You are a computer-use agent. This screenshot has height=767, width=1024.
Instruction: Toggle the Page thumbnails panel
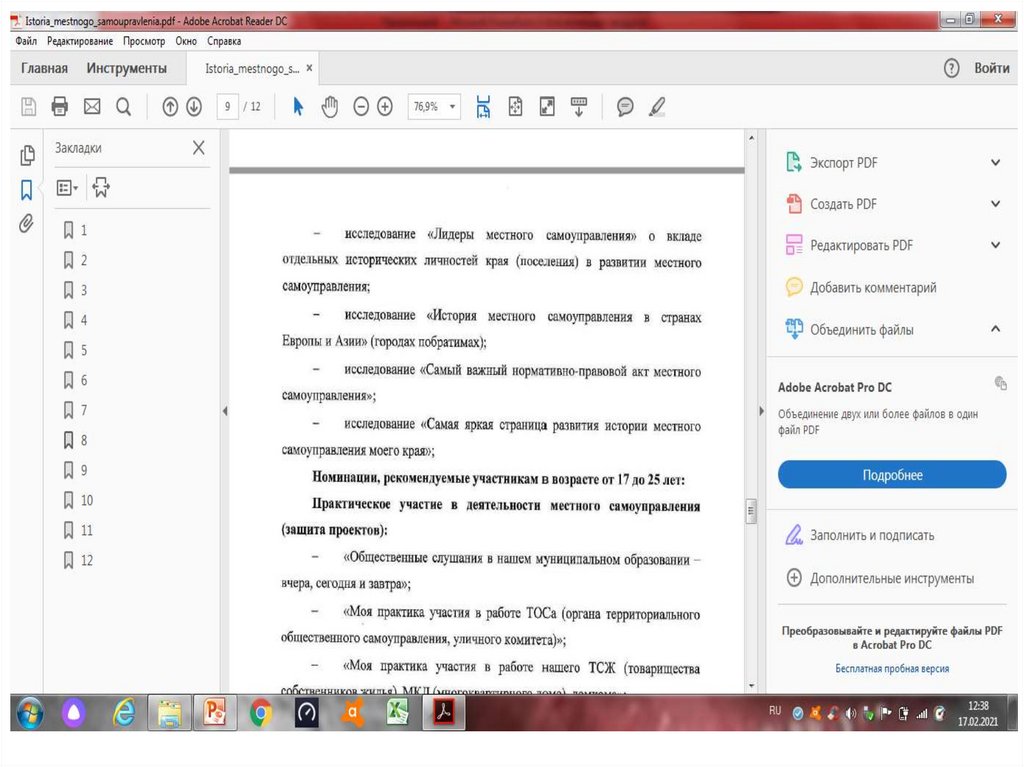pos(27,155)
